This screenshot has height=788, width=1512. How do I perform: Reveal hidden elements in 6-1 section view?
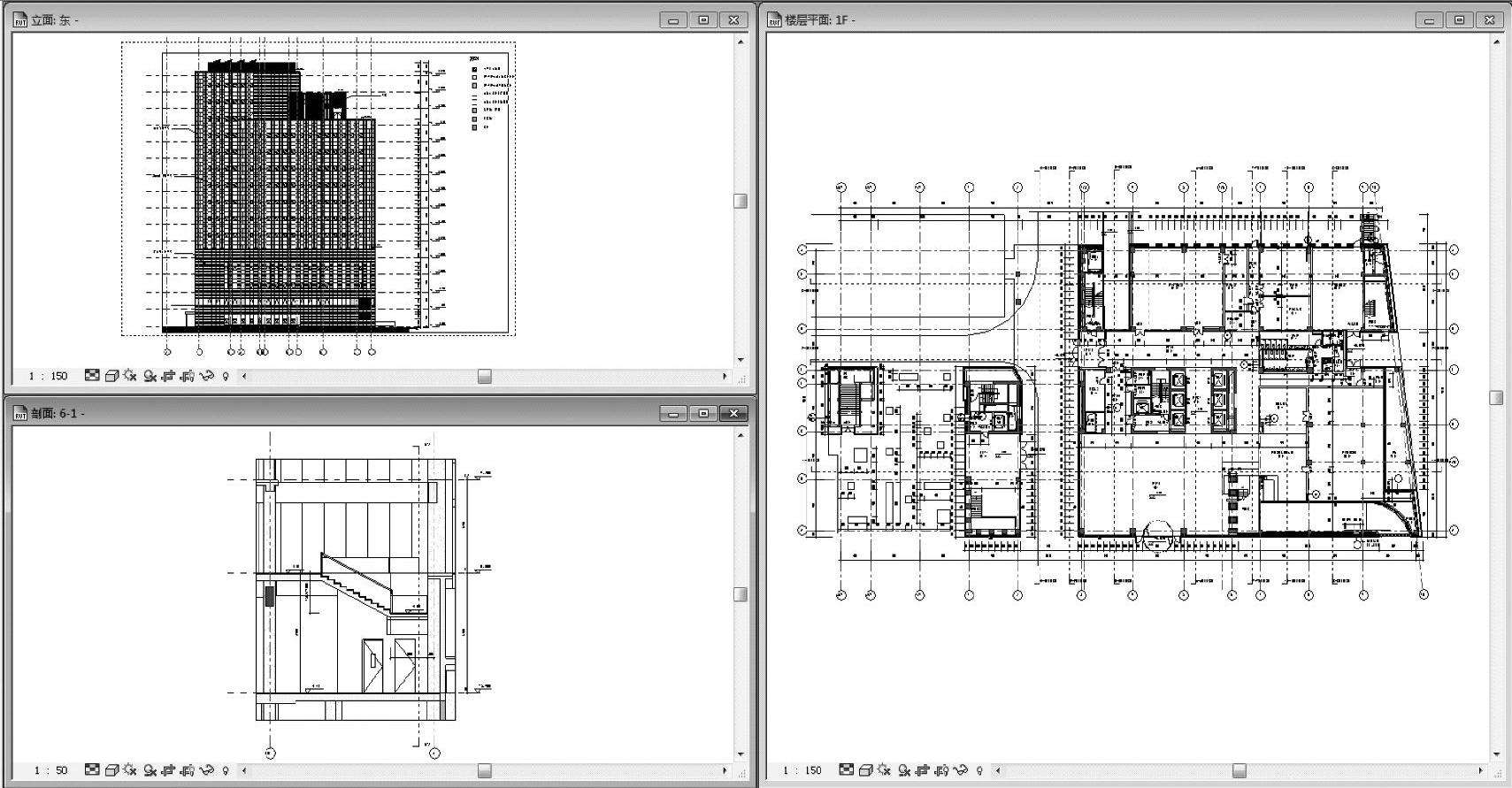[x=226, y=770]
